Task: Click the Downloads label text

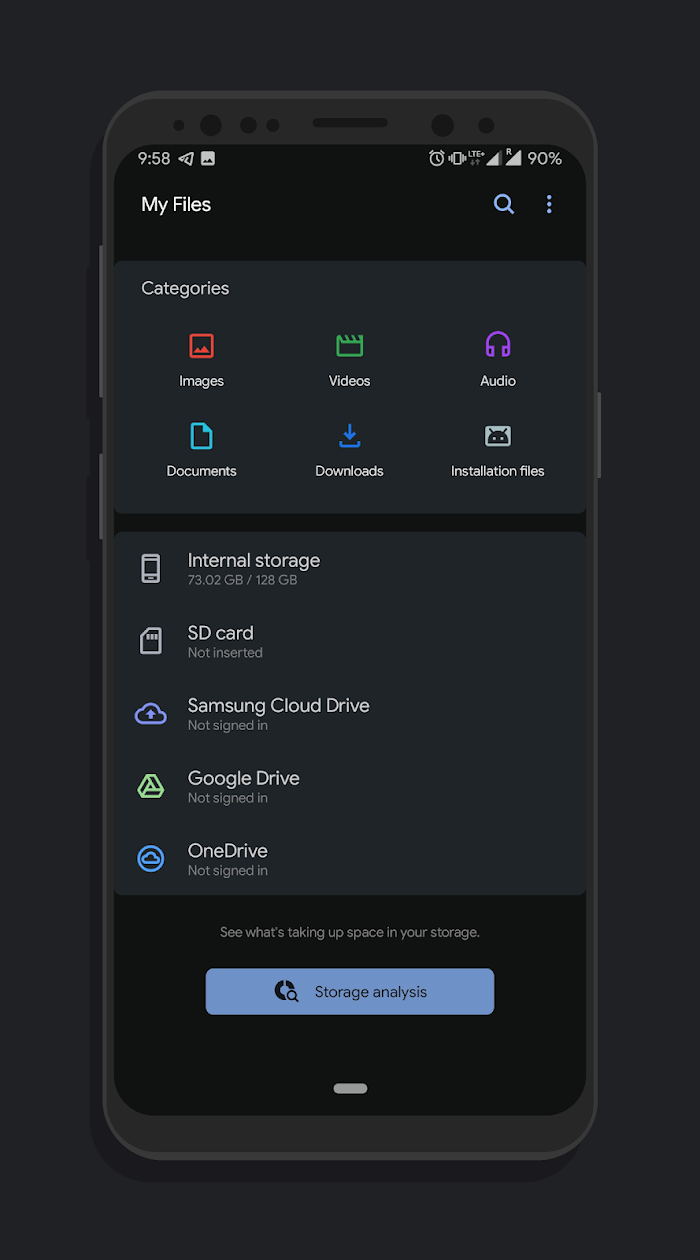Action: pos(349,471)
